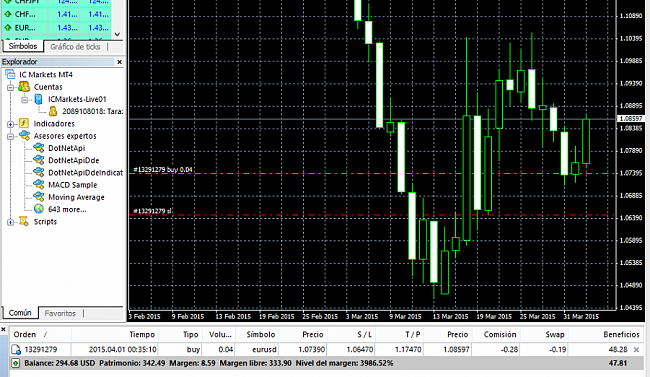
Task: Click the MACD Sample expert advisor icon
Action: (x=39, y=185)
